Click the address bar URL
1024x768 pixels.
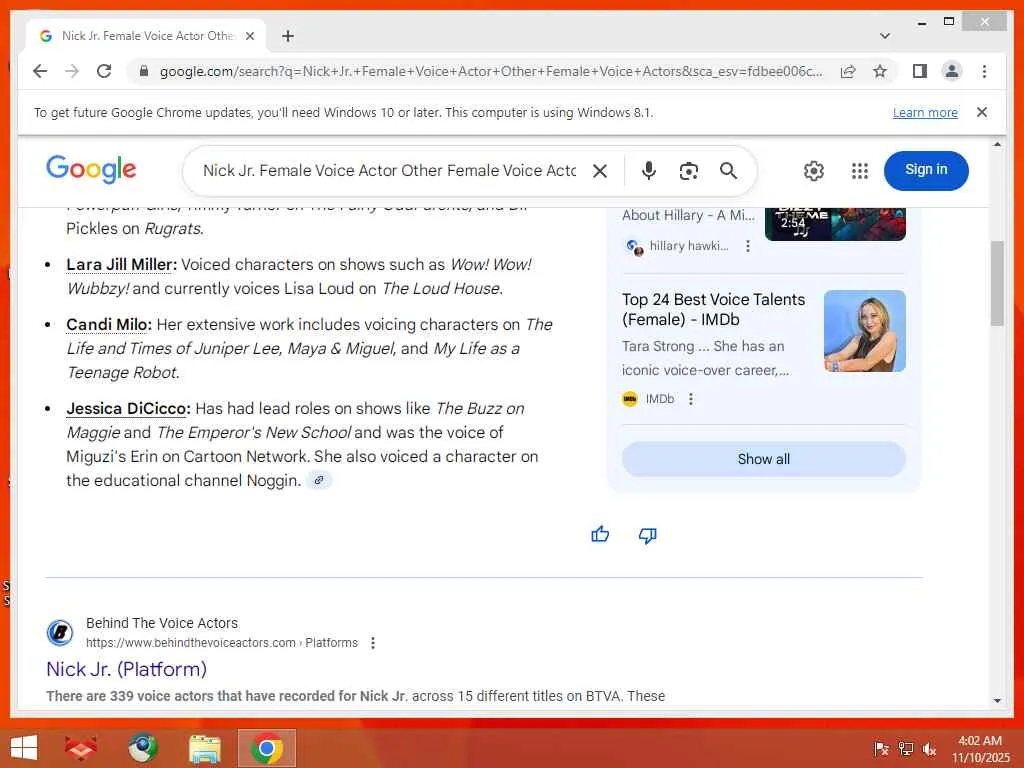tap(491, 71)
